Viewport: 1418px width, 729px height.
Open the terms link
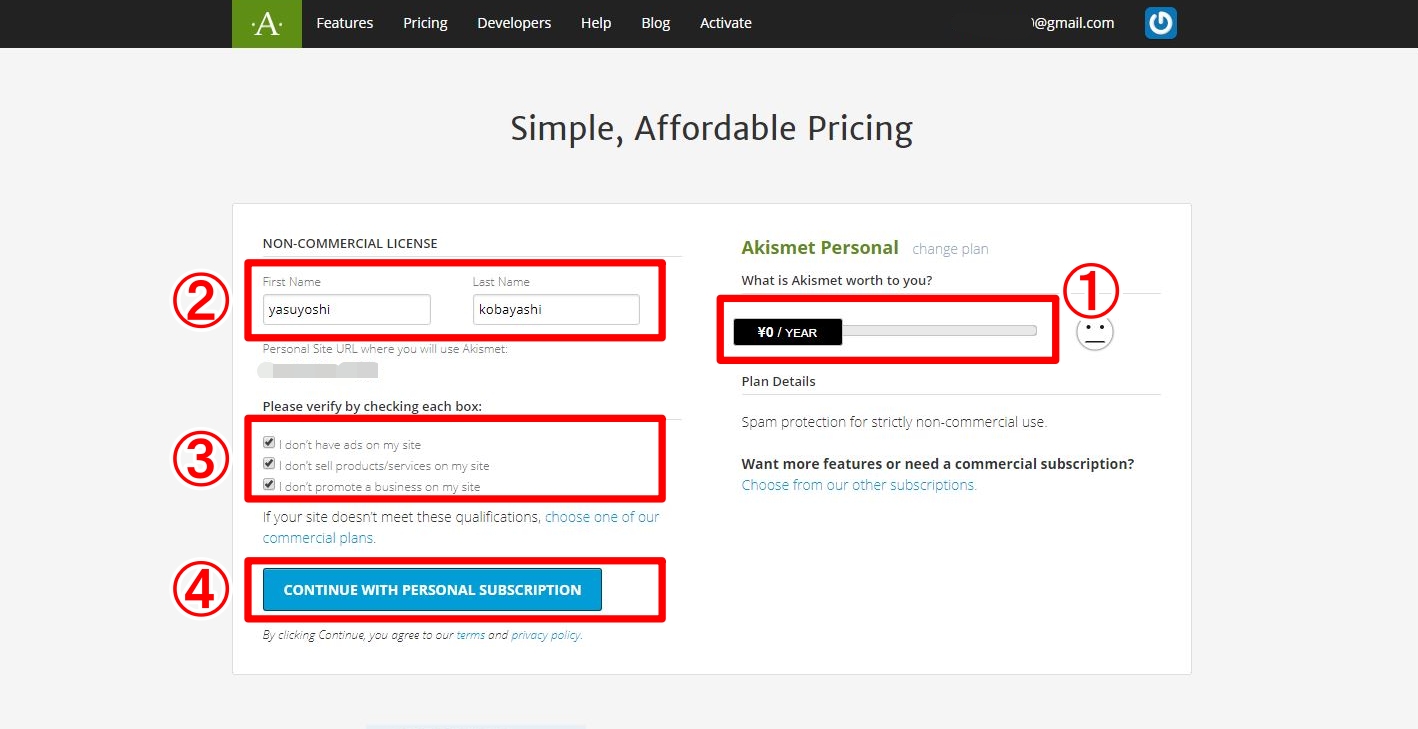470,635
